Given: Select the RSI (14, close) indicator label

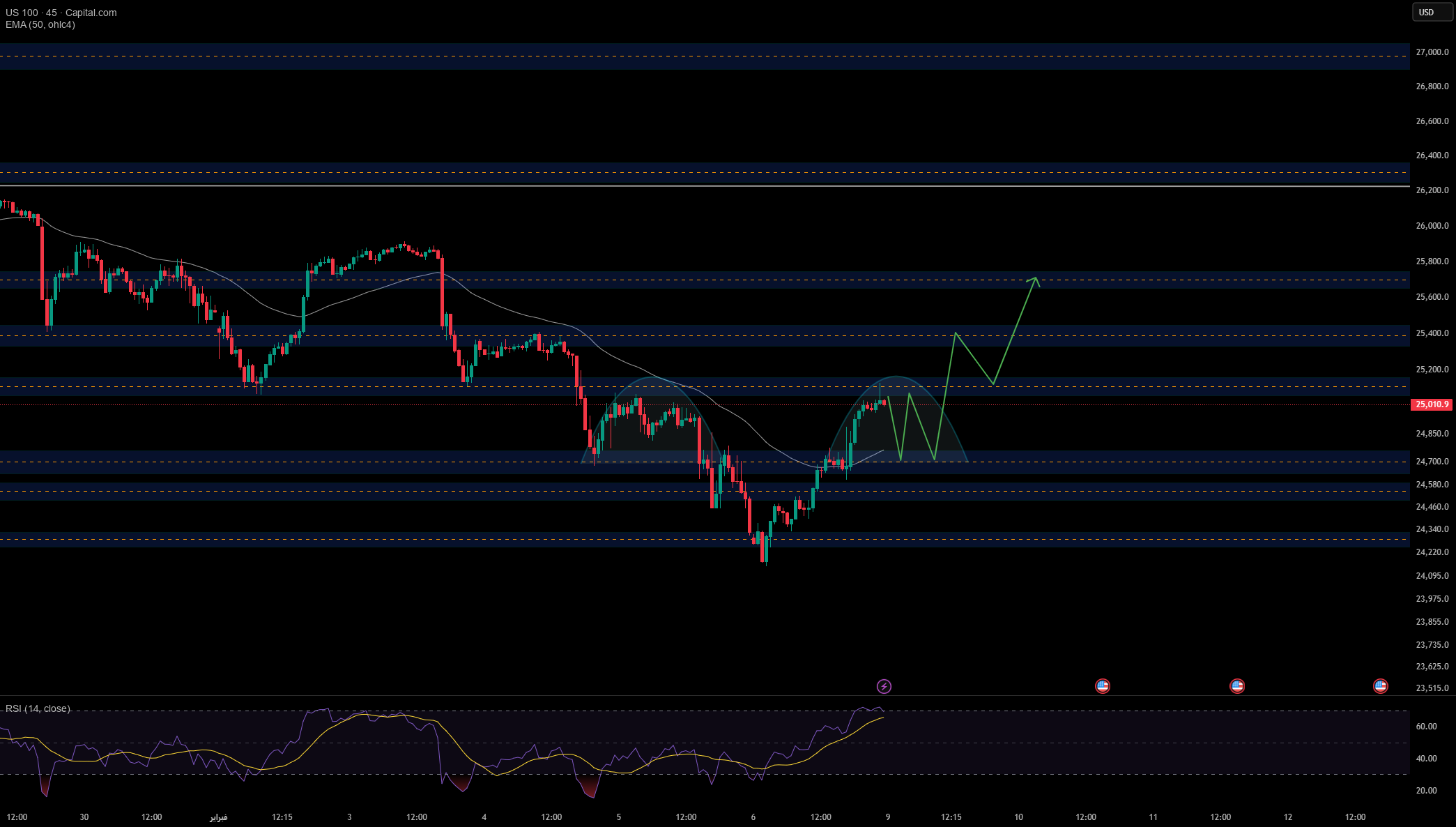Looking at the screenshot, I should tap(38, 708).
